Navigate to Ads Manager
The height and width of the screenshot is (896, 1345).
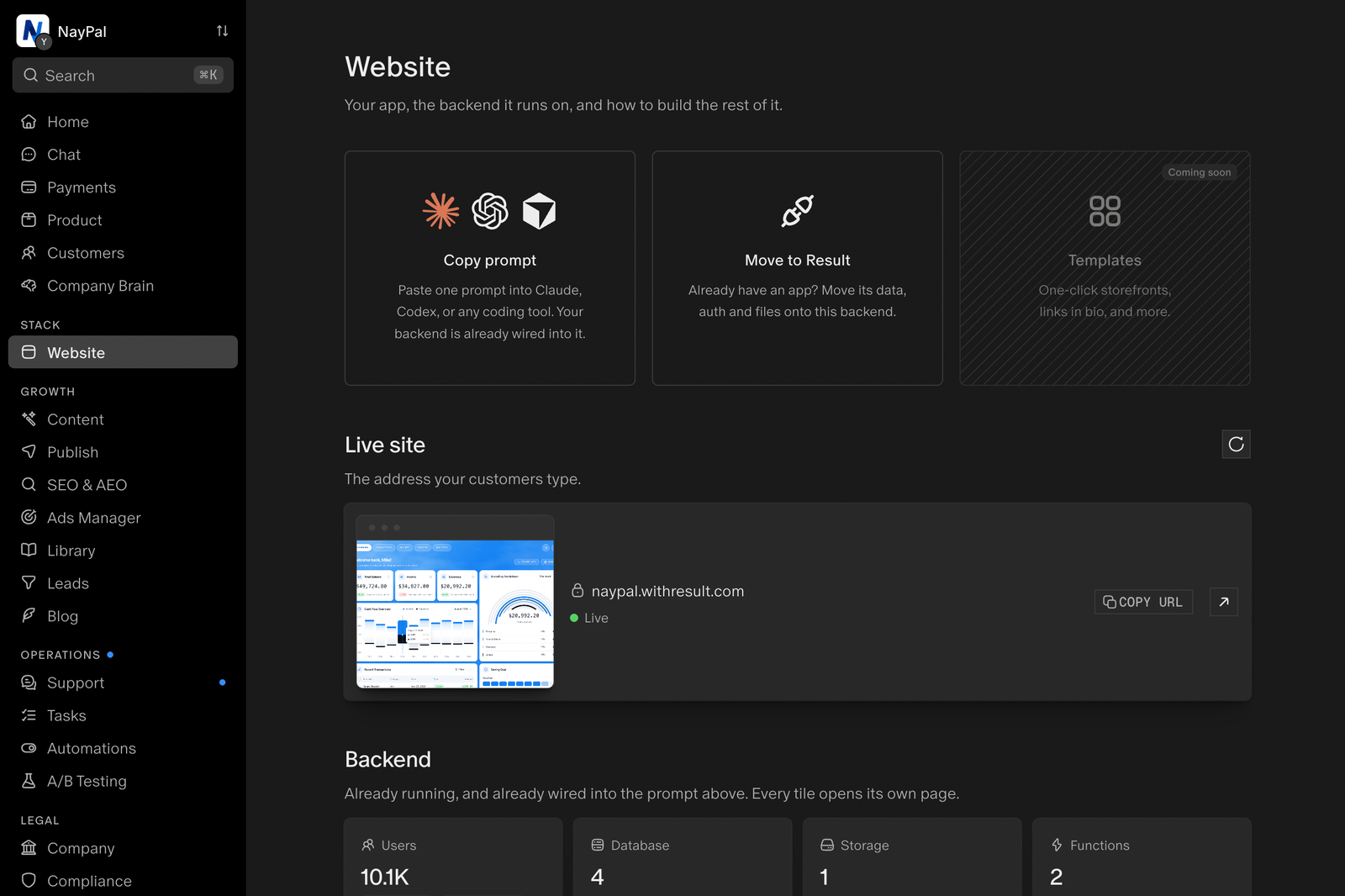[123, 517]
